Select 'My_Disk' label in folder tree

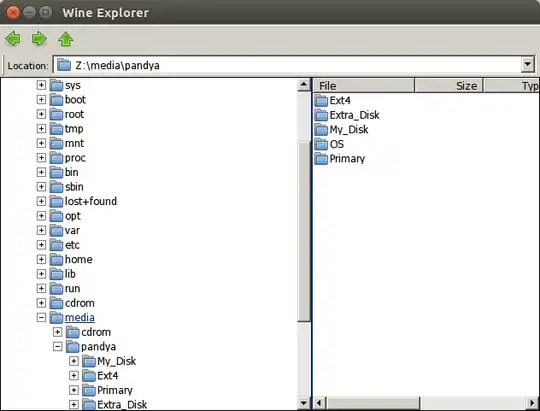[x=116, y=361]
